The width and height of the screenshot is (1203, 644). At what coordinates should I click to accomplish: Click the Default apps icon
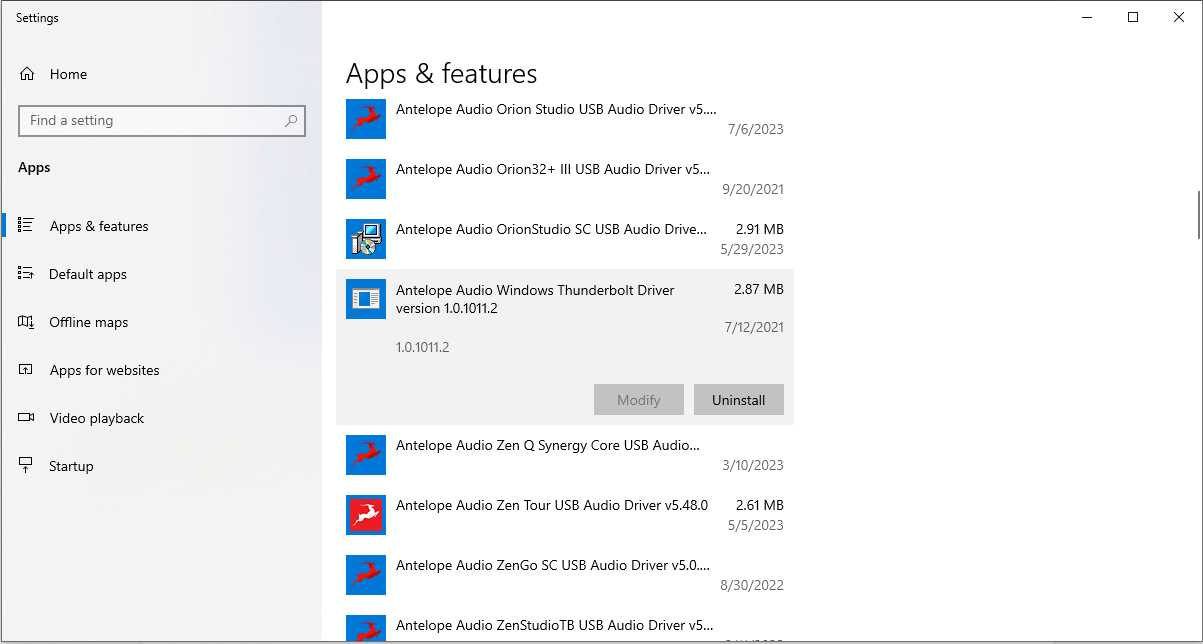pyautogui.click(x=27, y=274)
